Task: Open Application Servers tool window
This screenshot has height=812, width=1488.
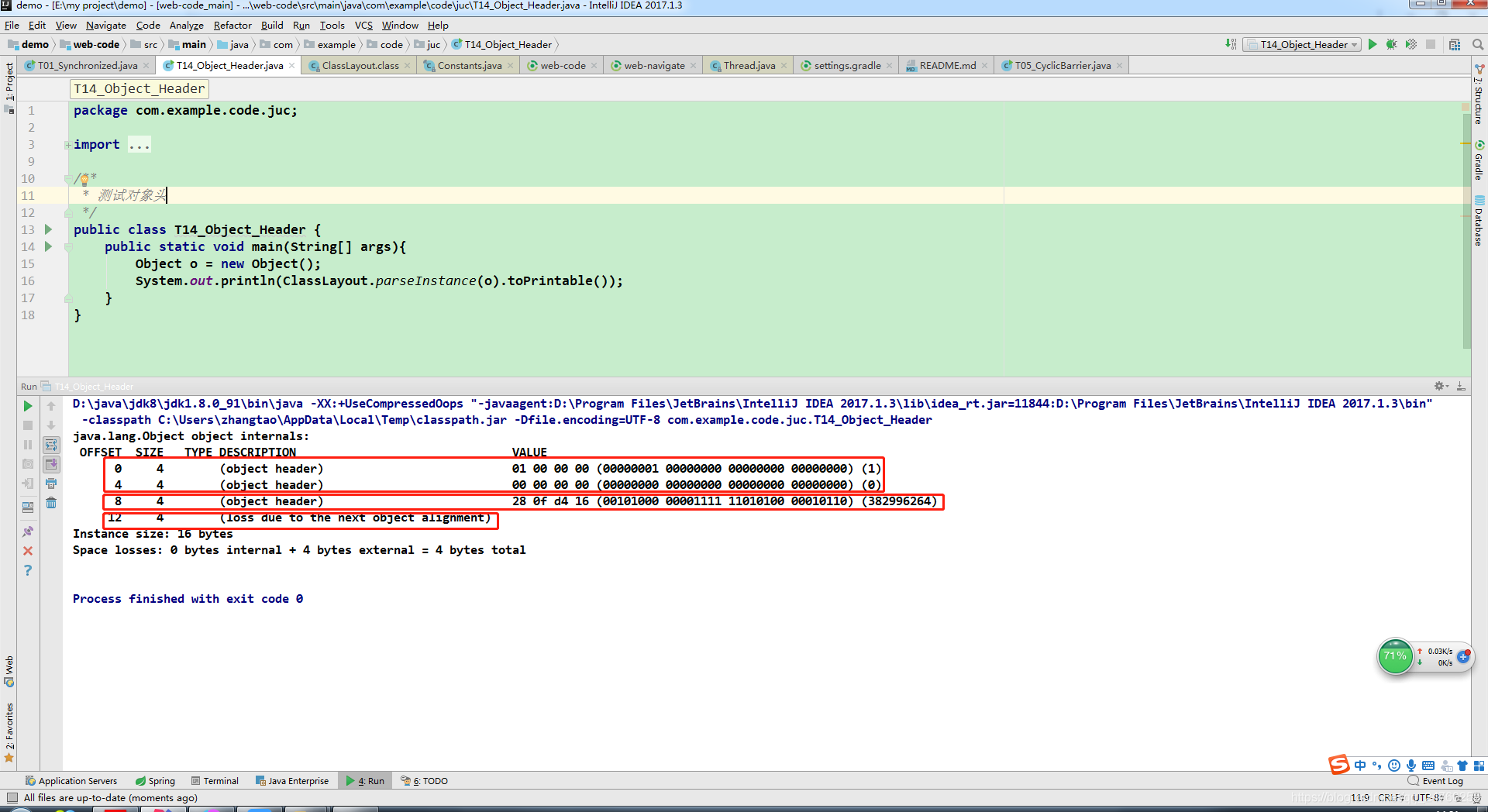Action: [x=71, y=781]
